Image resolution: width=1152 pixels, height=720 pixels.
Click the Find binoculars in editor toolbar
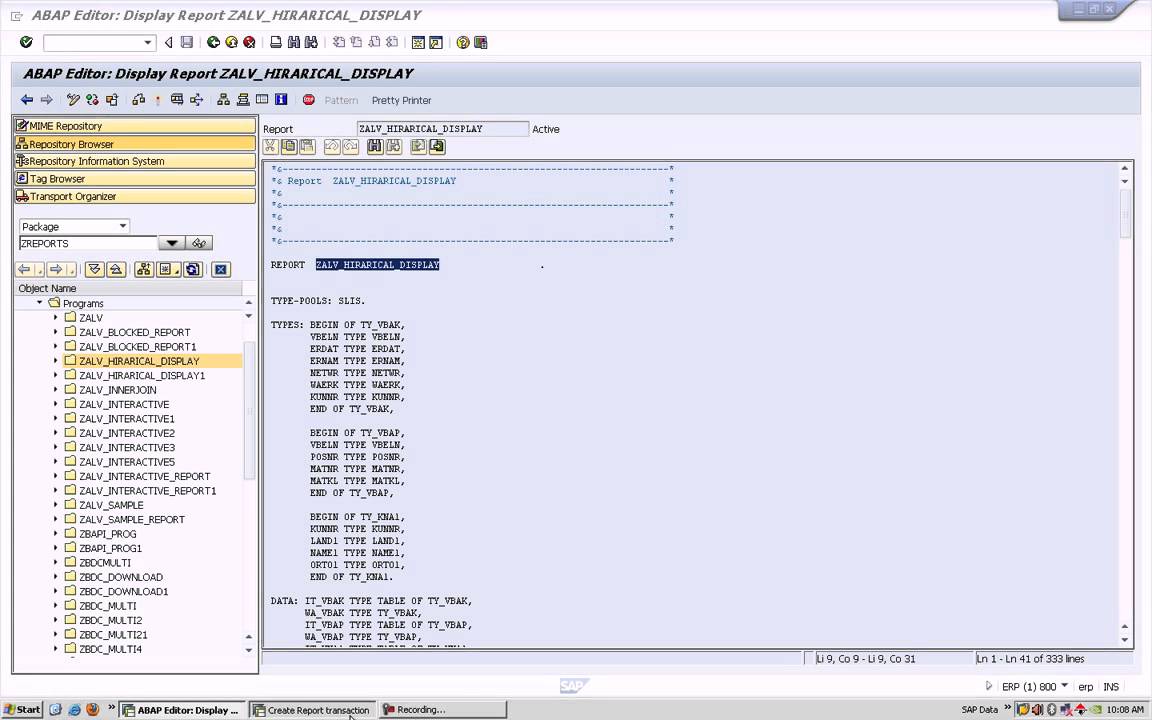(x=375, y=147)
